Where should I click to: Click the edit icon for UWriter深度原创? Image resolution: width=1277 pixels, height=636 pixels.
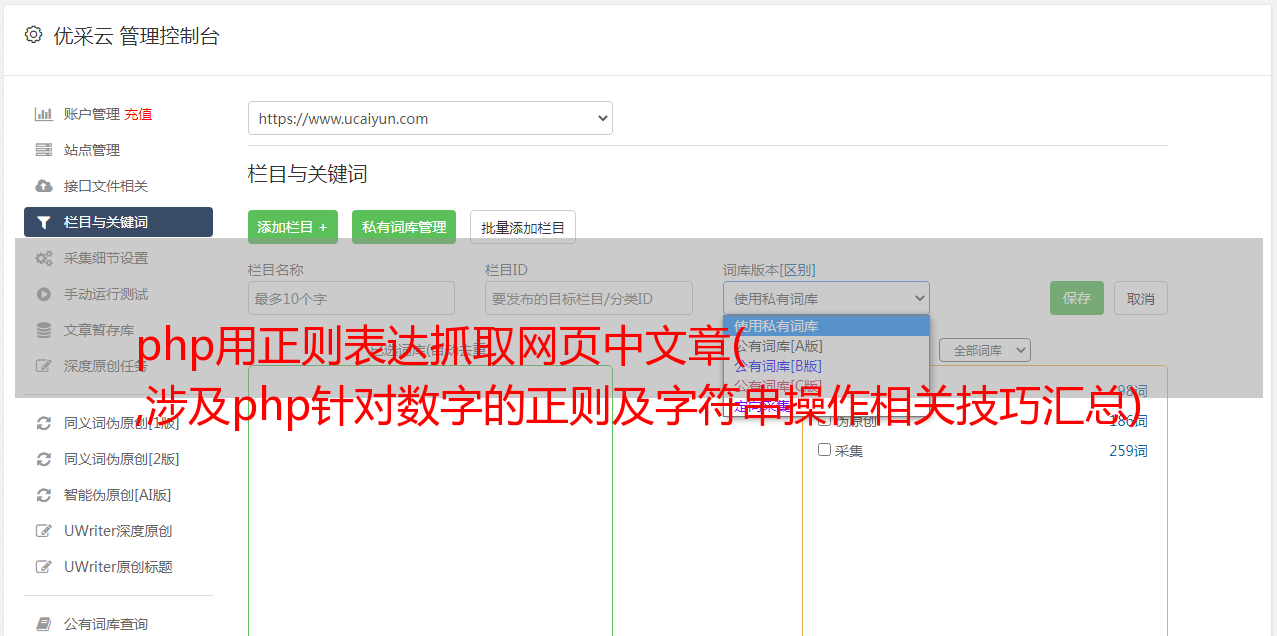43,531
